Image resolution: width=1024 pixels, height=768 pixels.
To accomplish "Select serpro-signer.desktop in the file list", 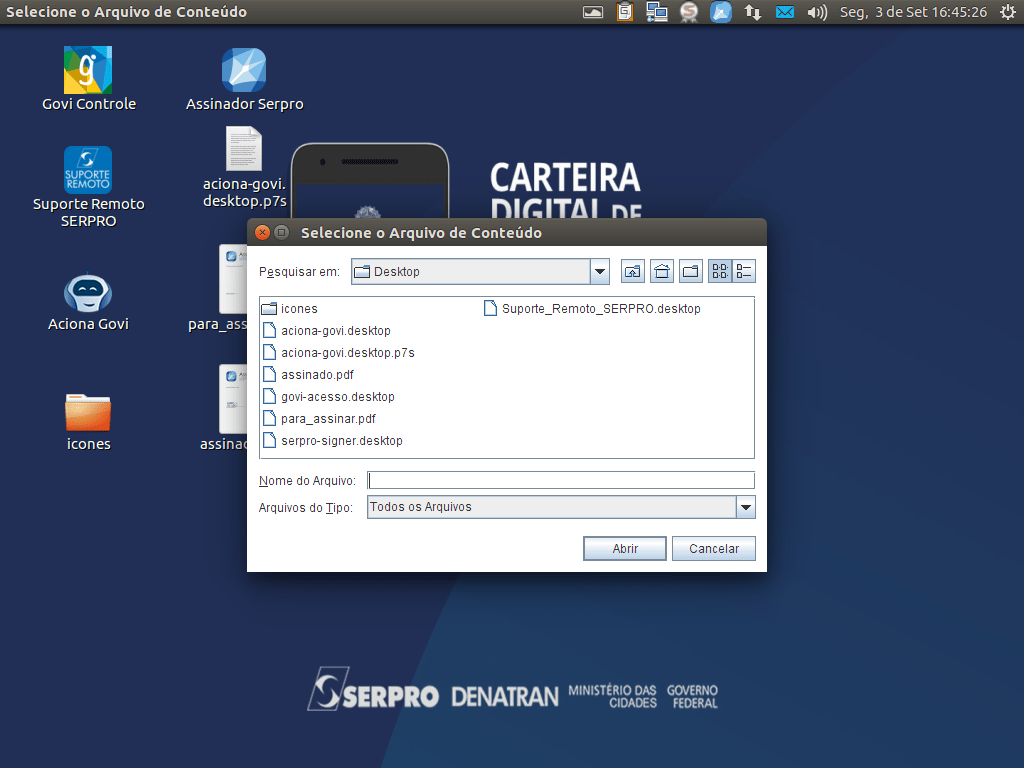I will (332, 441).
